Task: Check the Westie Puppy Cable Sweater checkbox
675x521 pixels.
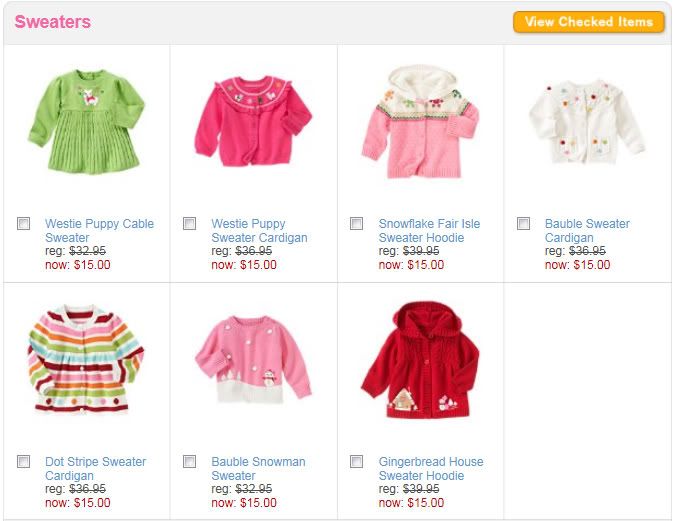Action: pos(24,224)
